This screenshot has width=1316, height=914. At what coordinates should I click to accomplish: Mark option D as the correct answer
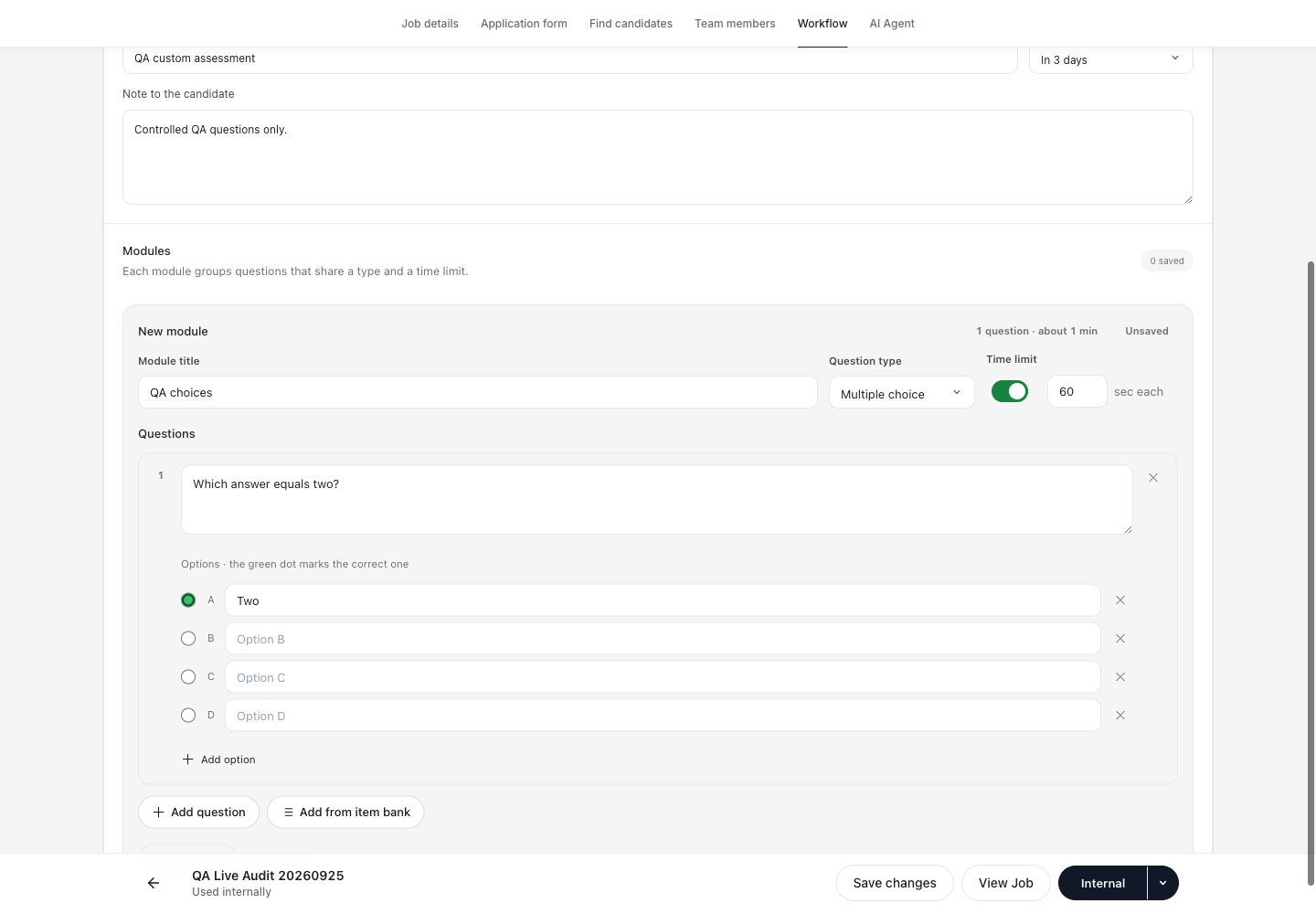[x=188, y=716]
